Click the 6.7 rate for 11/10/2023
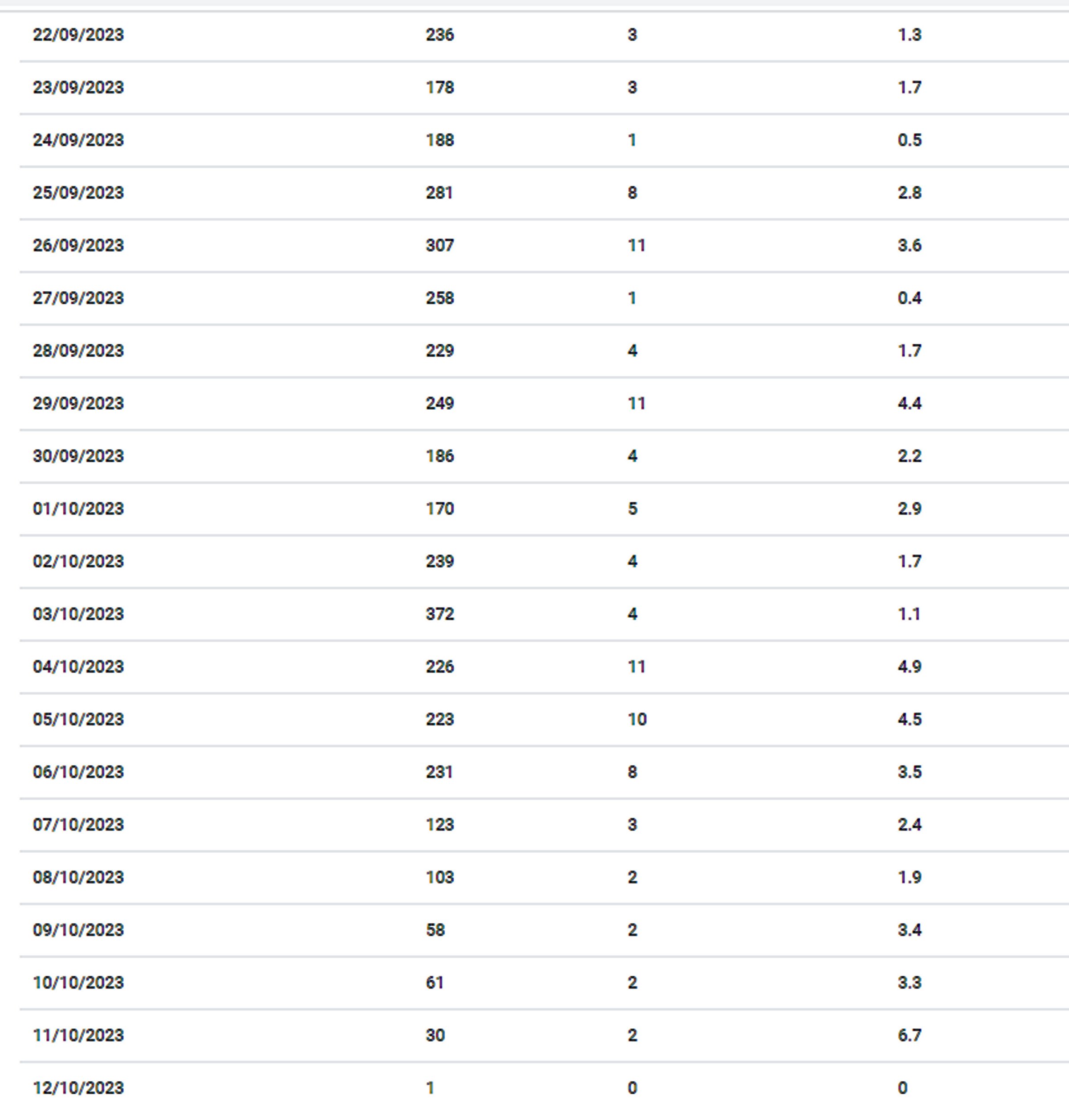The width and height of the screenshot is (1069, 1120). [909, 1035]
